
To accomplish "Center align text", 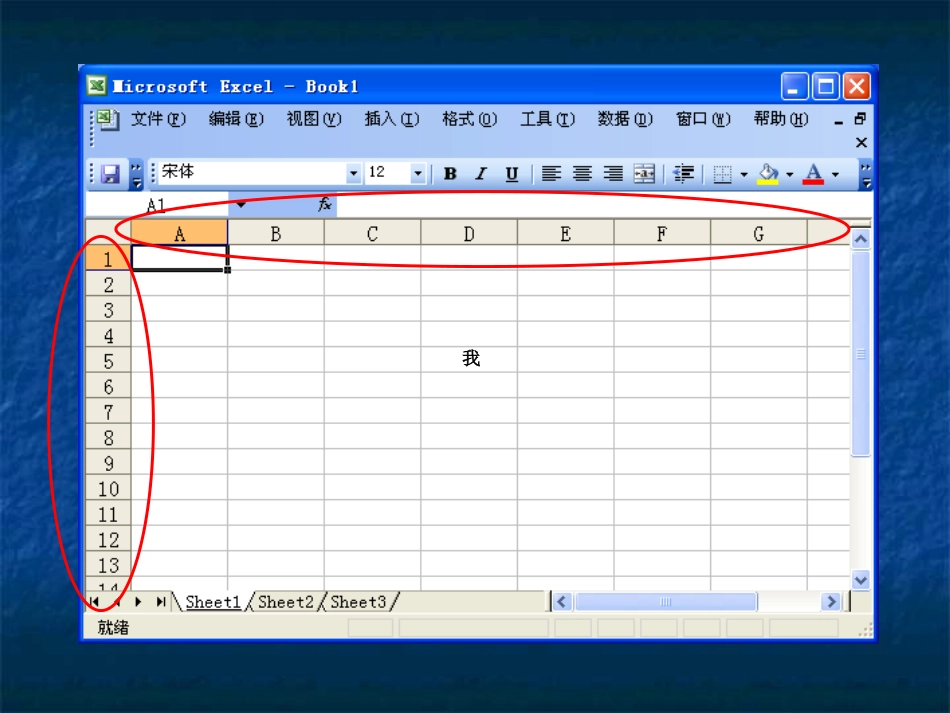I will tap(582, 174).
